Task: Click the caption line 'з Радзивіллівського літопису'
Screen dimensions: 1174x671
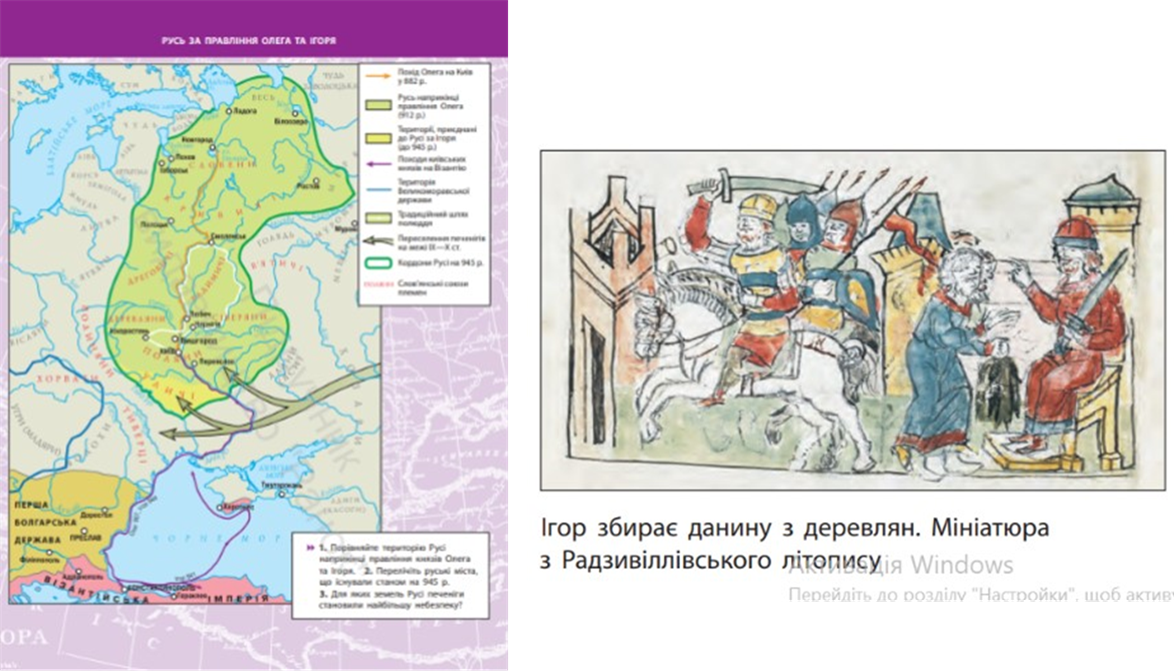Action: tap(711, 560)
